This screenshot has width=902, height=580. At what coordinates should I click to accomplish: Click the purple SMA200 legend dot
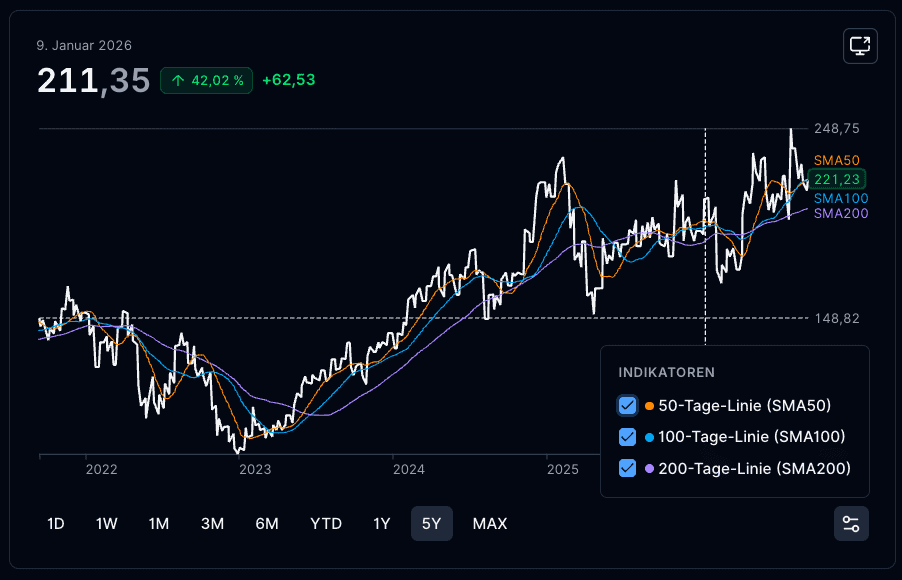tap(649, 468)
